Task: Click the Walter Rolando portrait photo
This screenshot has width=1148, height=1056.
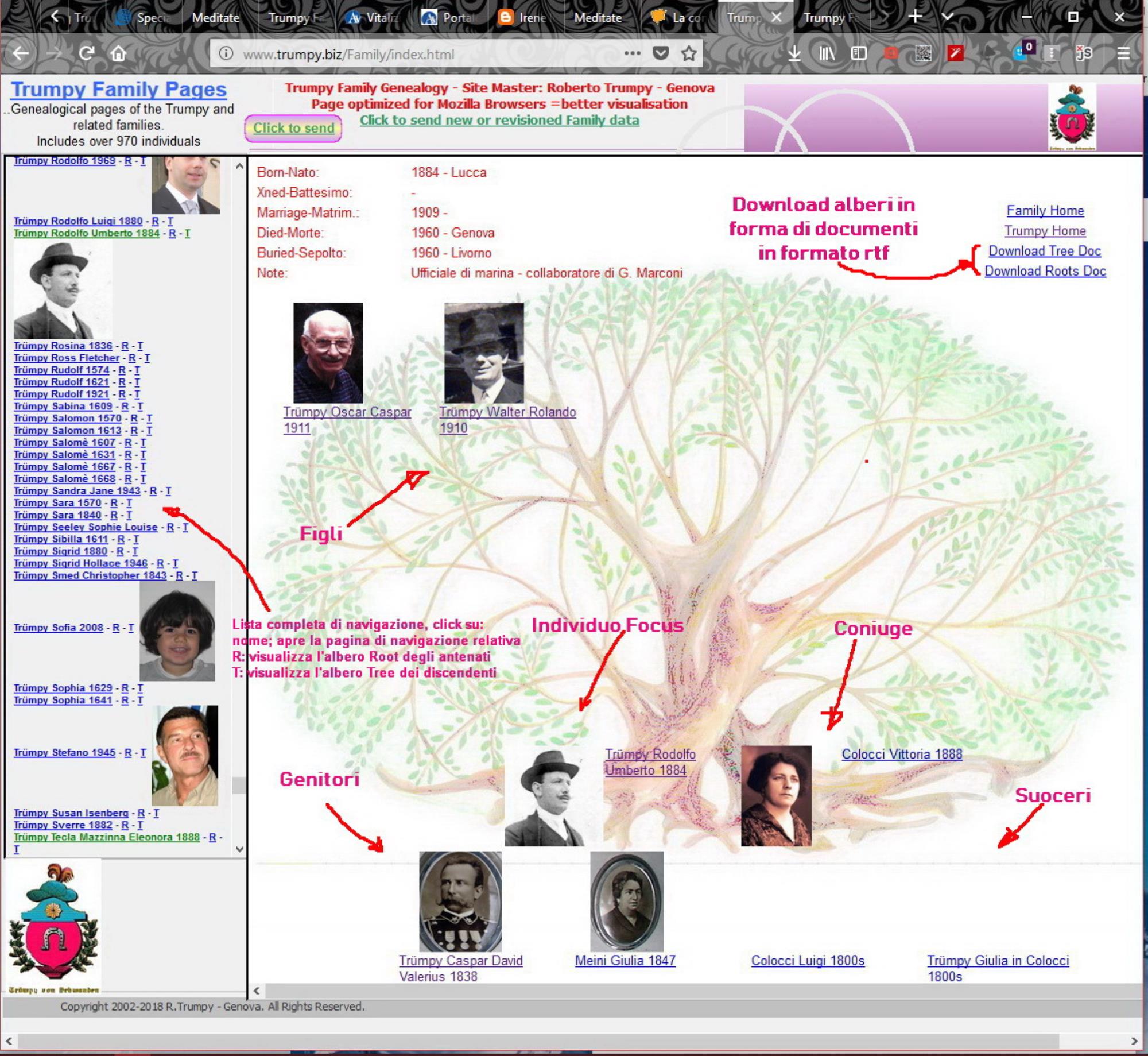Action: pos(484,353)
